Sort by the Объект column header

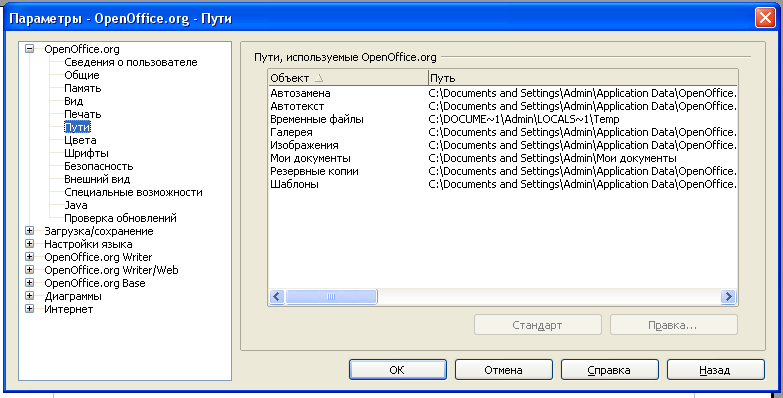point(348,78)
